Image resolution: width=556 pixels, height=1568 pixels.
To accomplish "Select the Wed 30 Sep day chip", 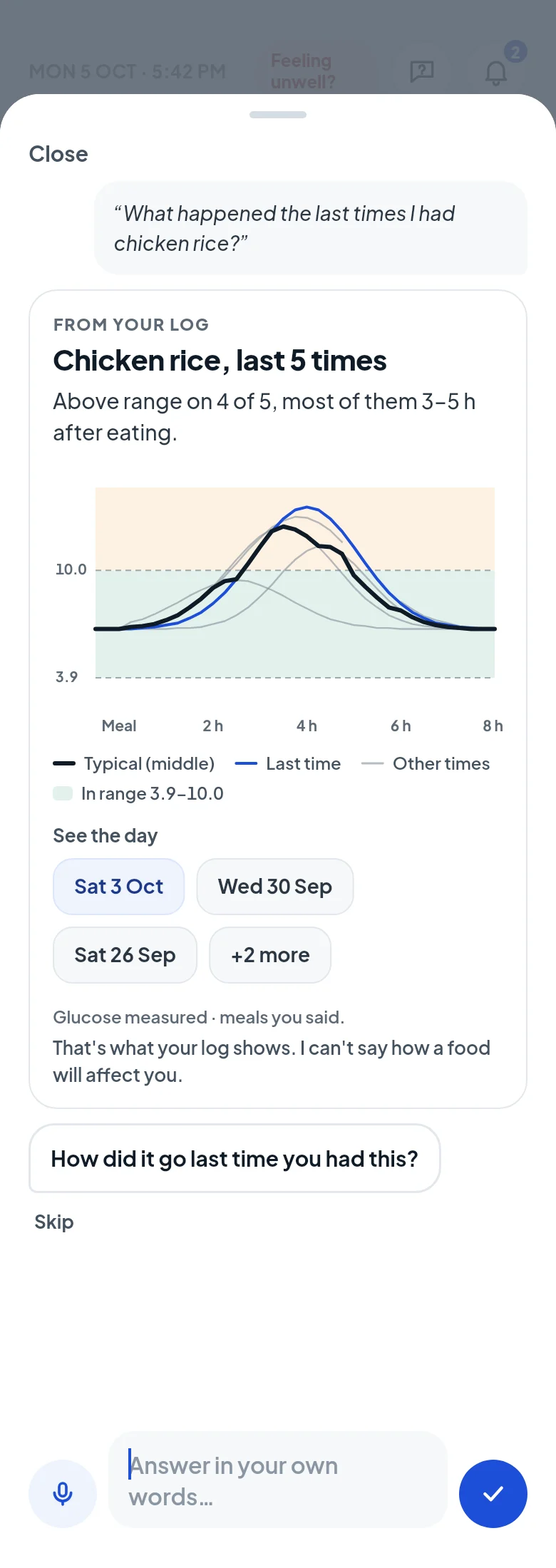I will pos(275,887).
